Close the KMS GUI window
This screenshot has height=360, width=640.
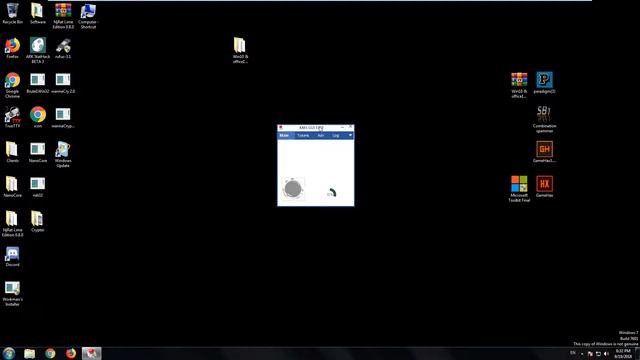pos(350,127)
